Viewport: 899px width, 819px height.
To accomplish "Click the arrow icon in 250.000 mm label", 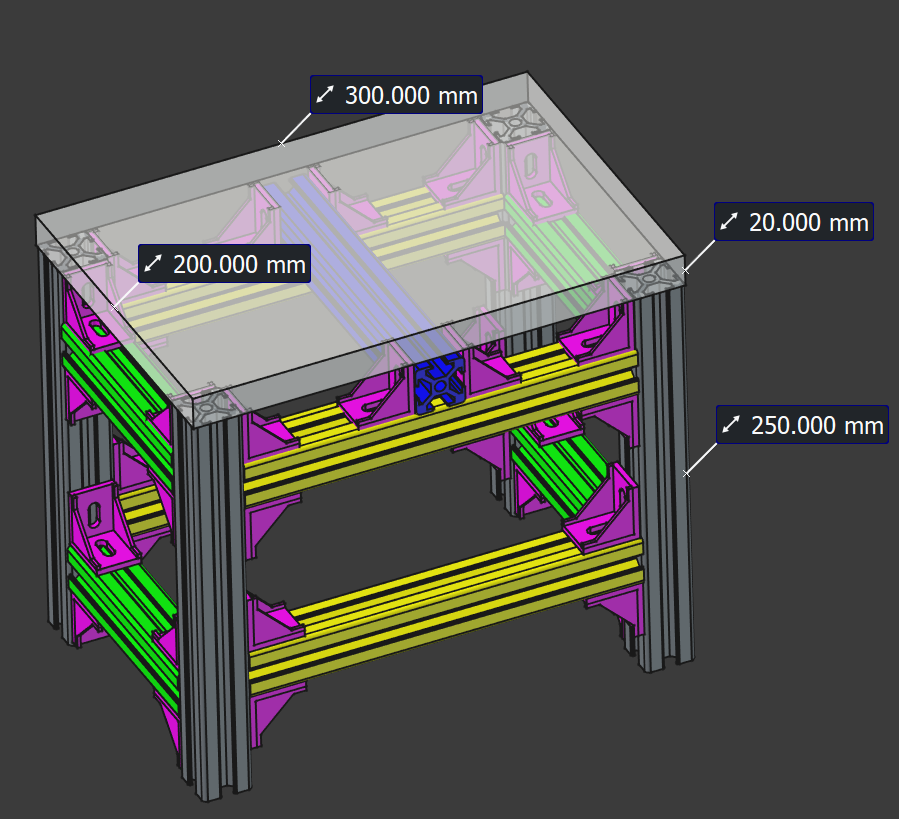I will [x=731, y=425].
